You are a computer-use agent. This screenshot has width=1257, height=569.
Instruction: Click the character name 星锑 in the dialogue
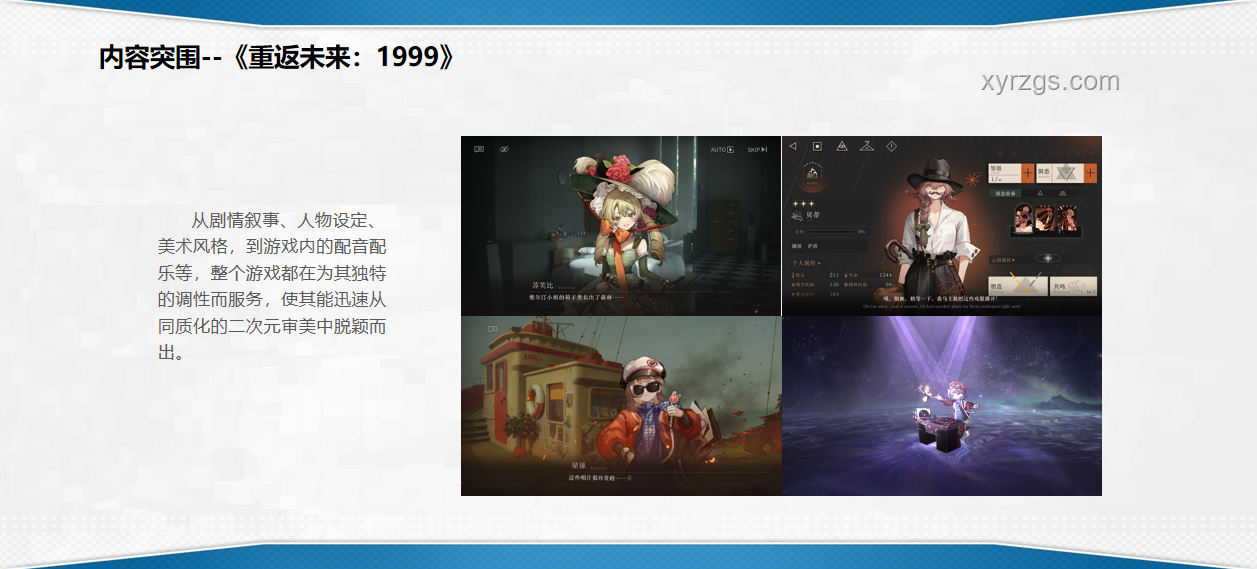coord(578,466)
